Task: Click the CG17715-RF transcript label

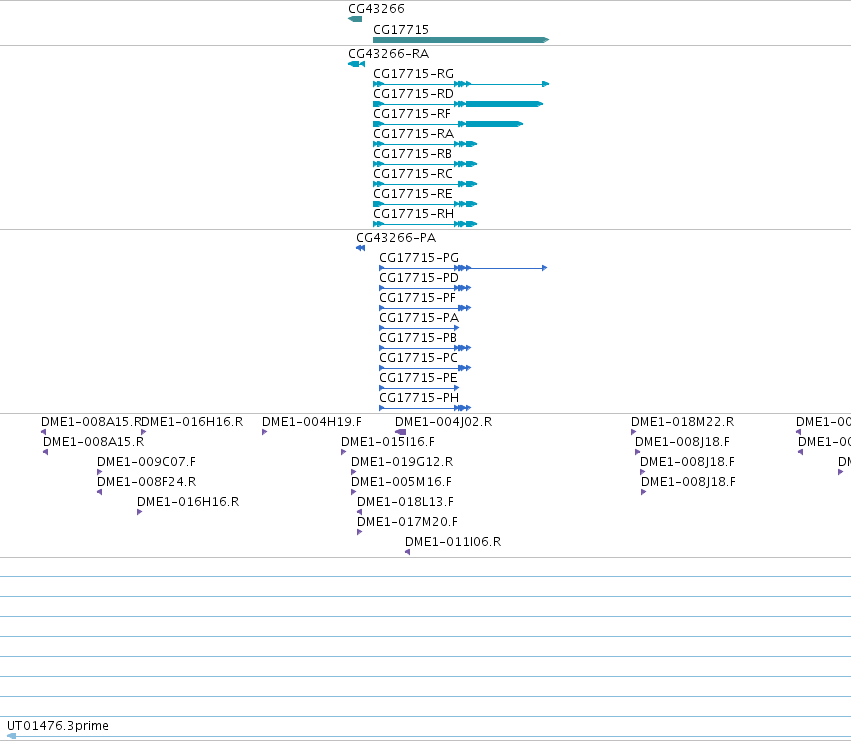Action: (x=412, y=114)
